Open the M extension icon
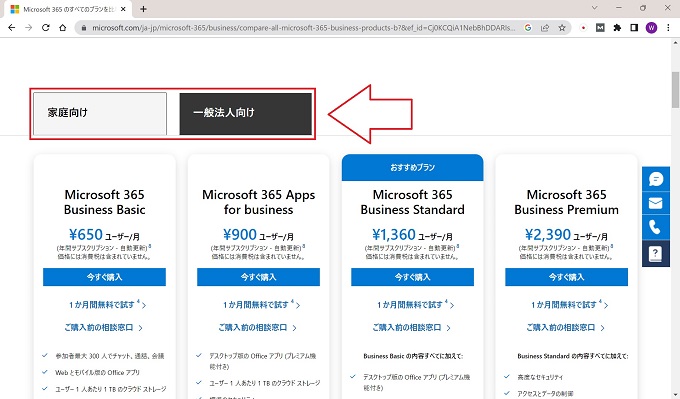The height and width of the screenshot is (399, 680). [x=600, y=27]
